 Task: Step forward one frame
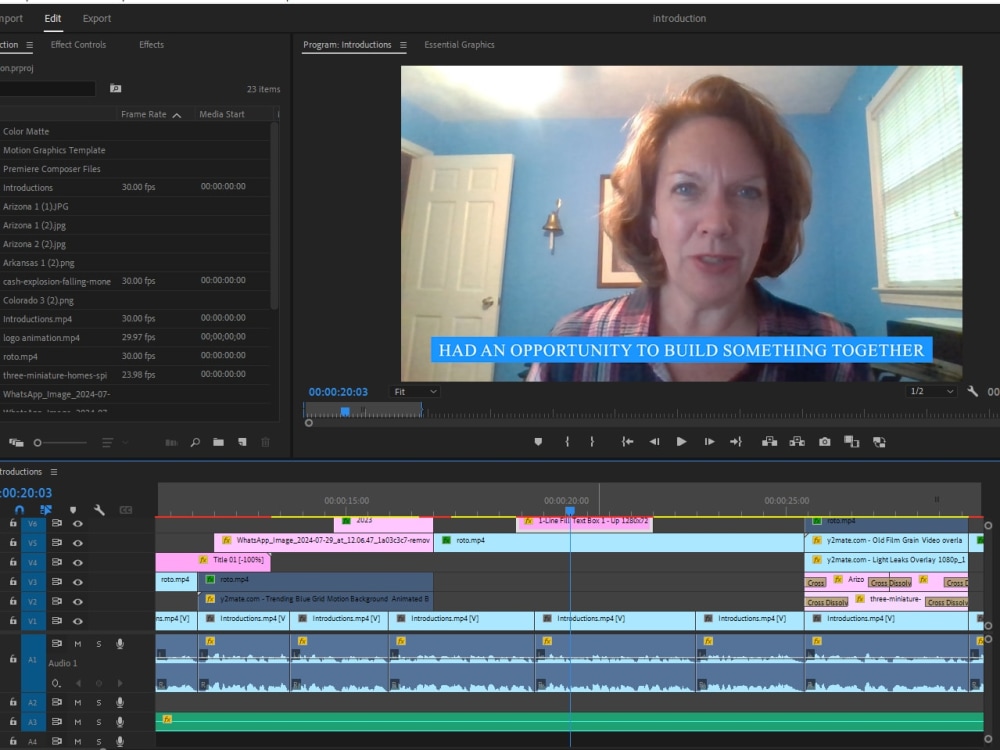[x=709, y=441]
